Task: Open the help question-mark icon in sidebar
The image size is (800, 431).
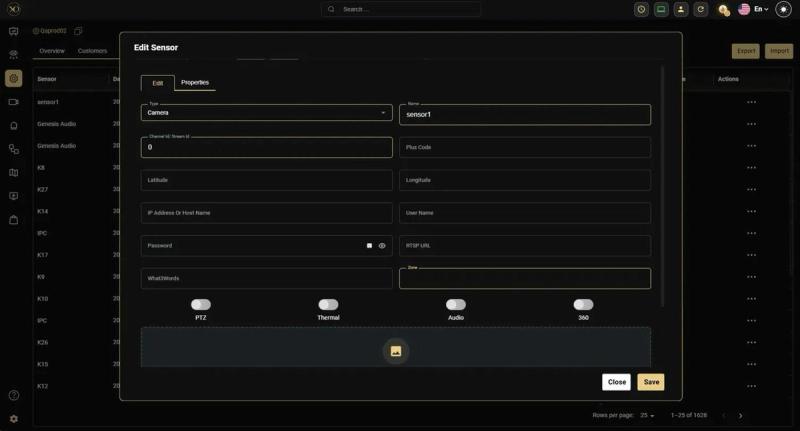Action: pyautogui.click(x=14, y=395)
